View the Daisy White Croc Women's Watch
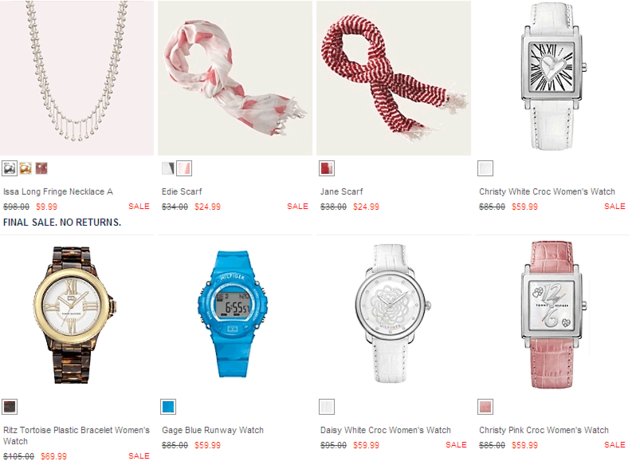The width and height of the screenshot is (640, 473). [x=386, y=430]
